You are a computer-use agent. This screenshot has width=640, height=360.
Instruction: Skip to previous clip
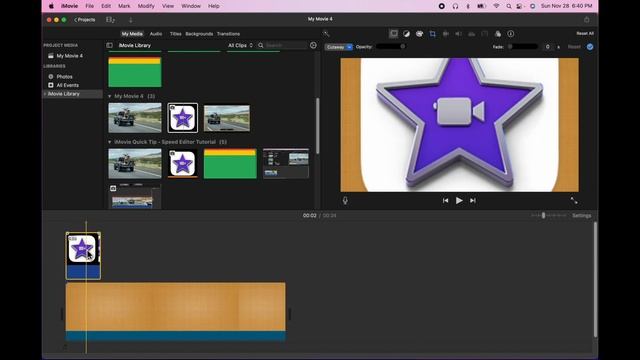(x=445, y=200)
